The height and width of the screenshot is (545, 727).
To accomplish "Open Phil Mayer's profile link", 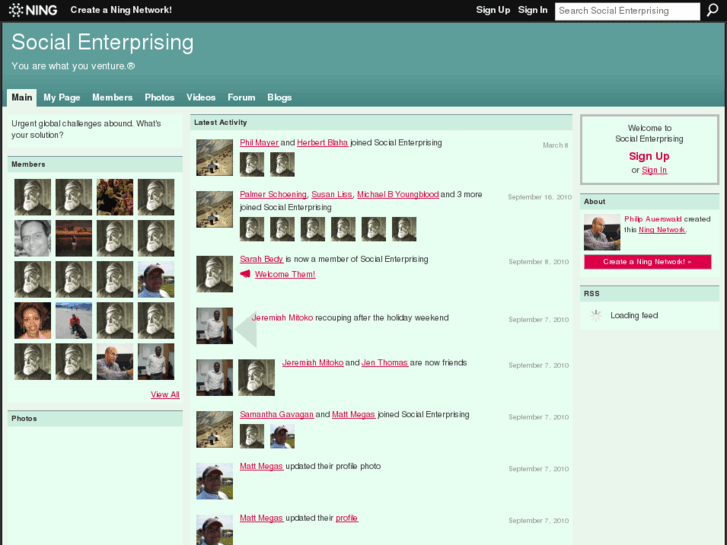I will click(x=259, y=142).
